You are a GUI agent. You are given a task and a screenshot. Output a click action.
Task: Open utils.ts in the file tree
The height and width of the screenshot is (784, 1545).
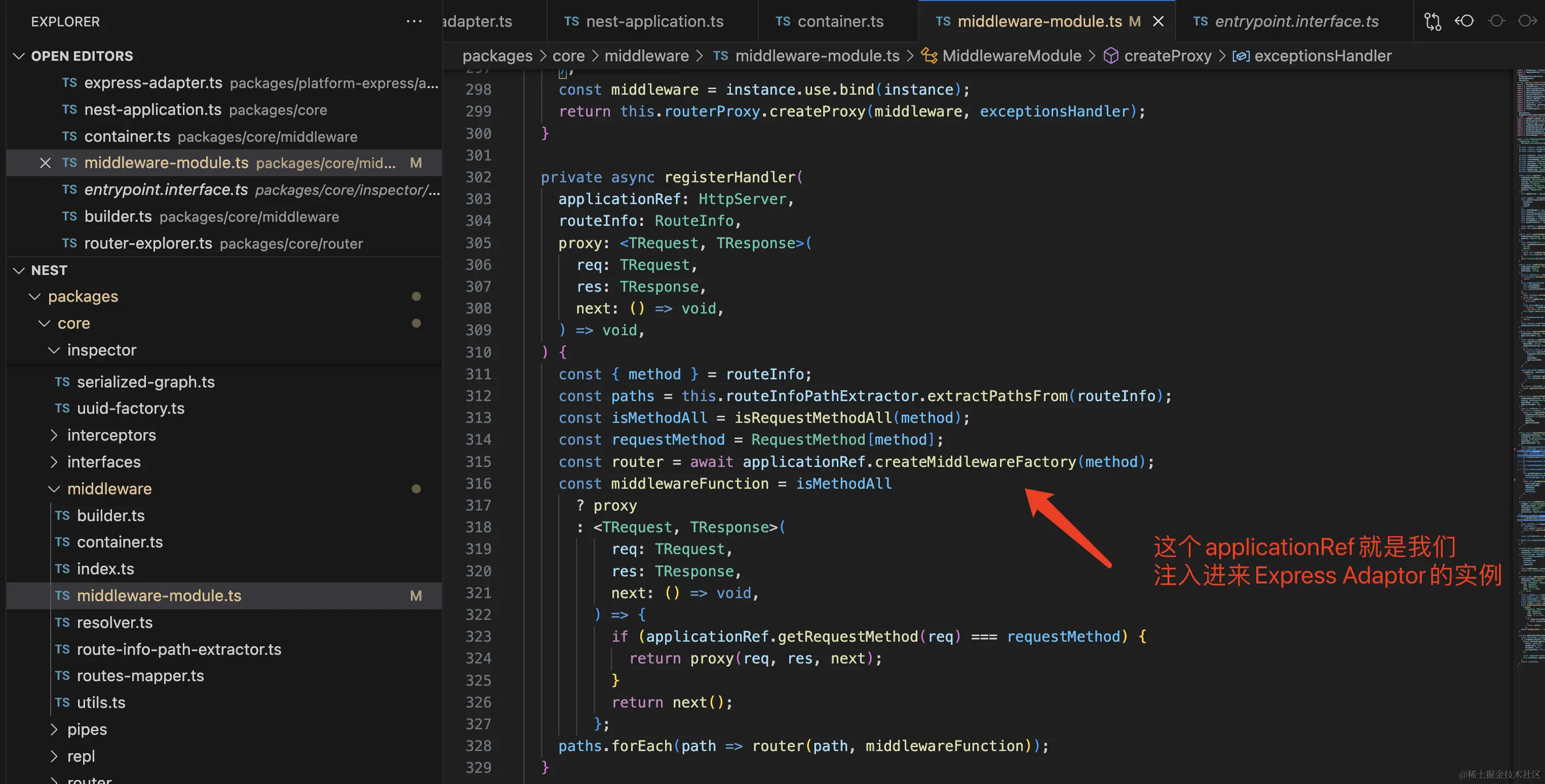[224, 702]
